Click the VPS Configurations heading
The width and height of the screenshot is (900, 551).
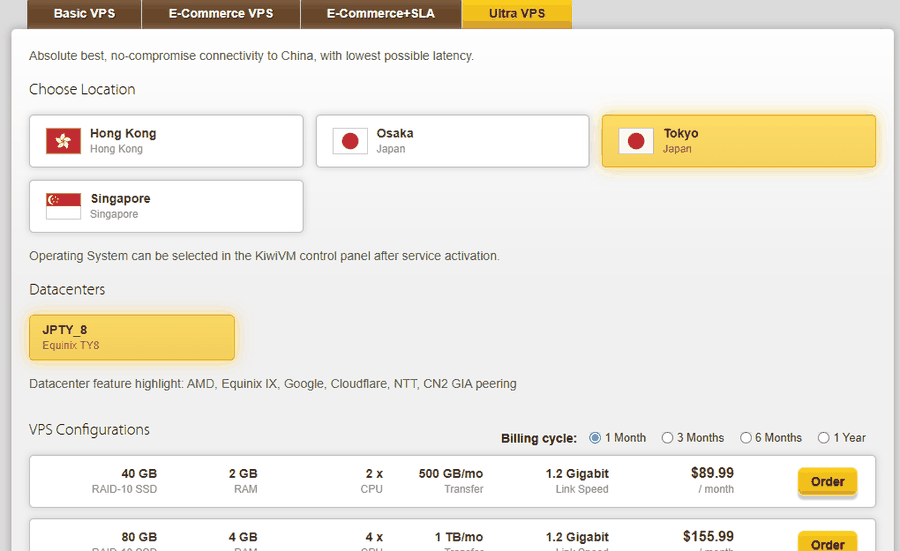pyautogui.click(x=90, y=430)
